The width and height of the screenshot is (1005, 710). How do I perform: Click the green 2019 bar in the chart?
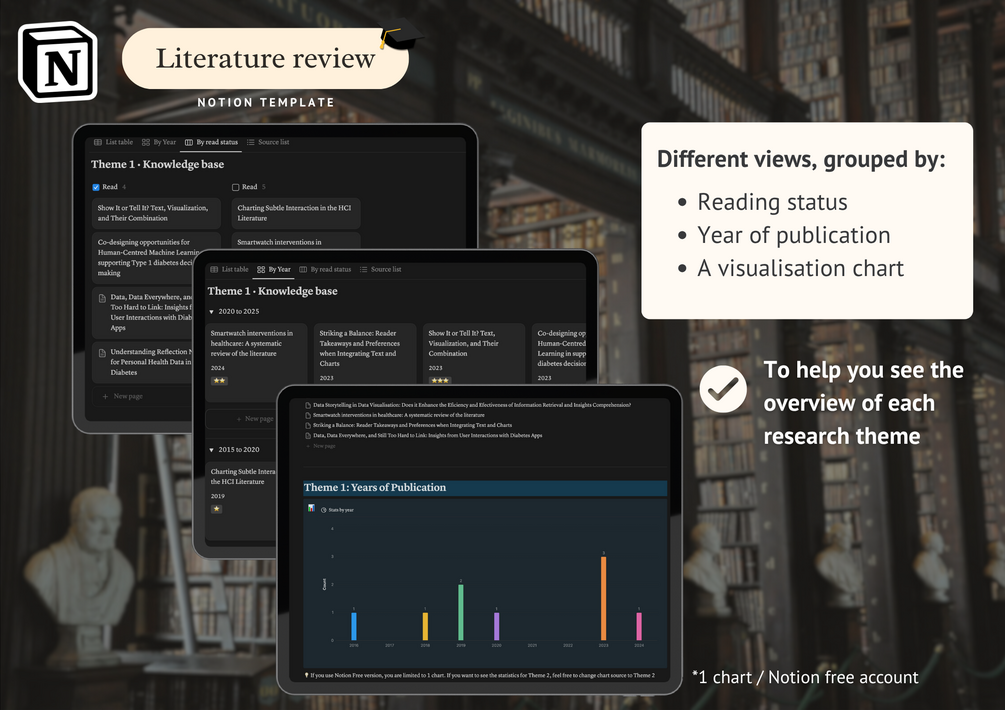click(461, 613)
